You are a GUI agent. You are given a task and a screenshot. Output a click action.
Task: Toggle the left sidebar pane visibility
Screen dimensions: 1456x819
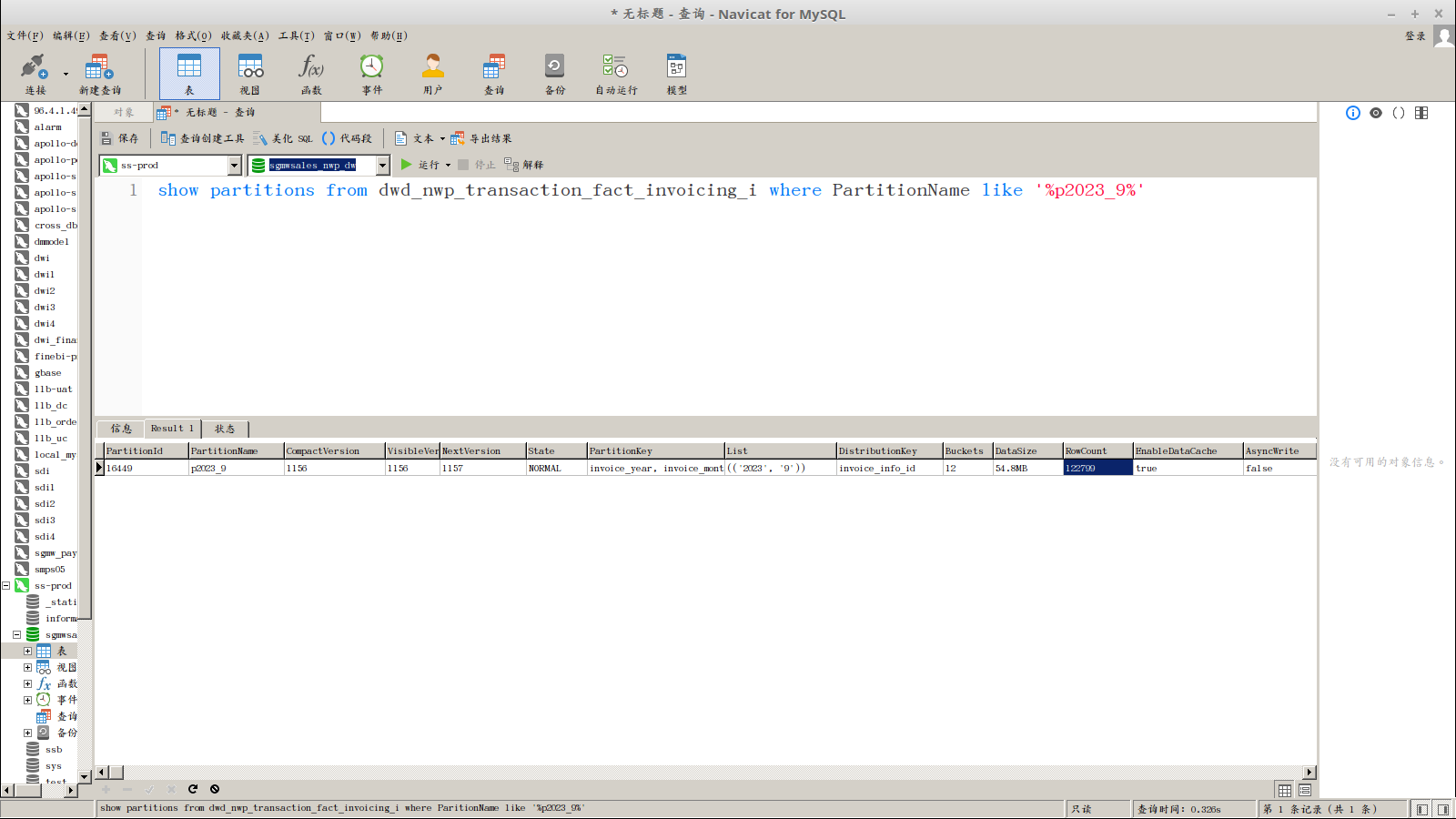click(1421, 809)
